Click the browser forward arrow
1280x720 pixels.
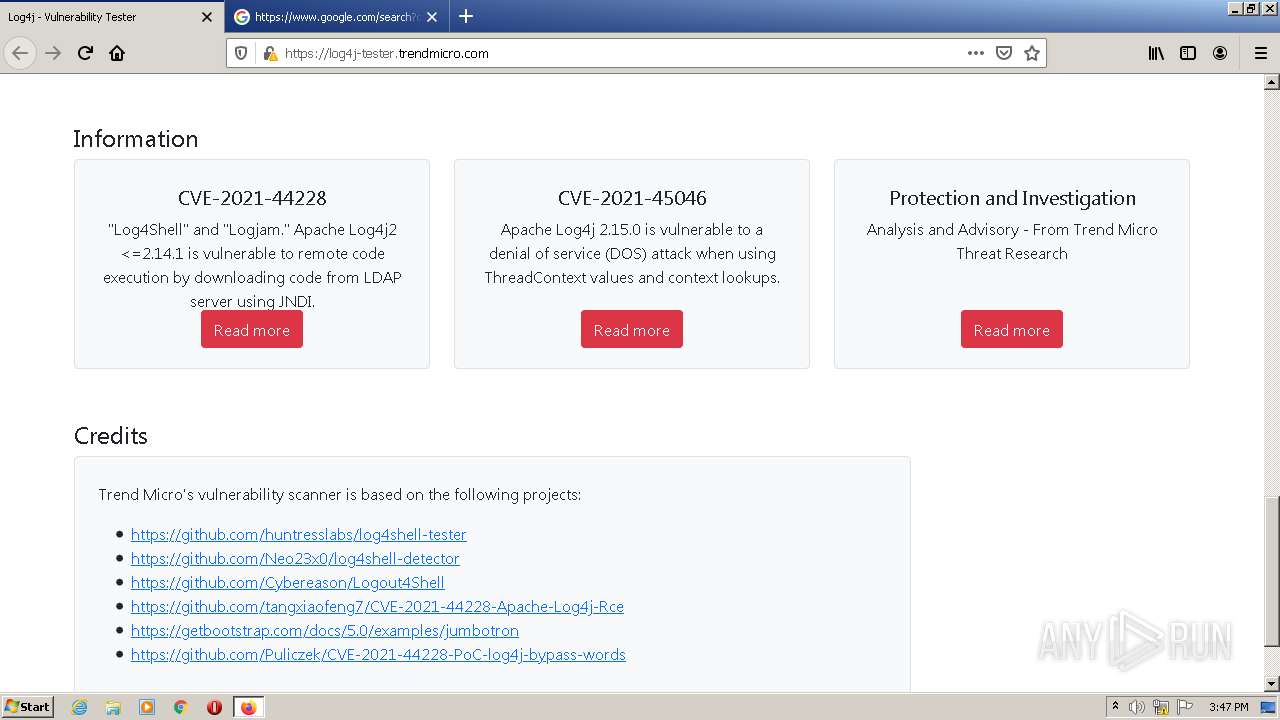(53, 53)
